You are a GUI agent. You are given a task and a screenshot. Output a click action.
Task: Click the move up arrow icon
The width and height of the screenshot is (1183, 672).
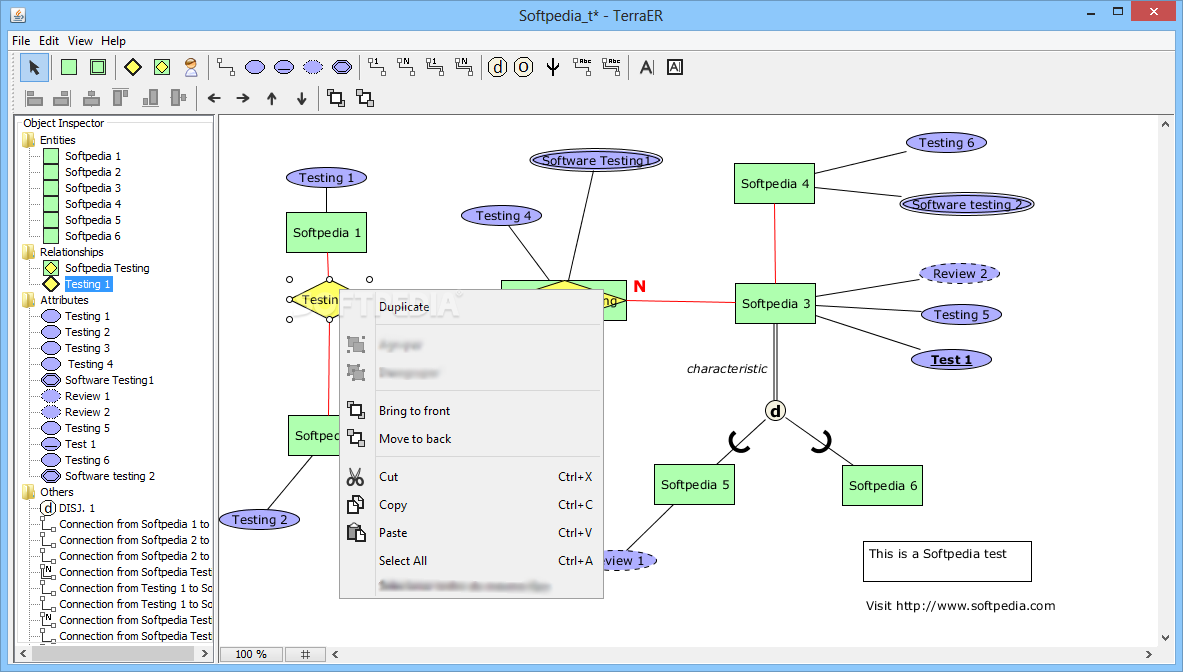272,98
